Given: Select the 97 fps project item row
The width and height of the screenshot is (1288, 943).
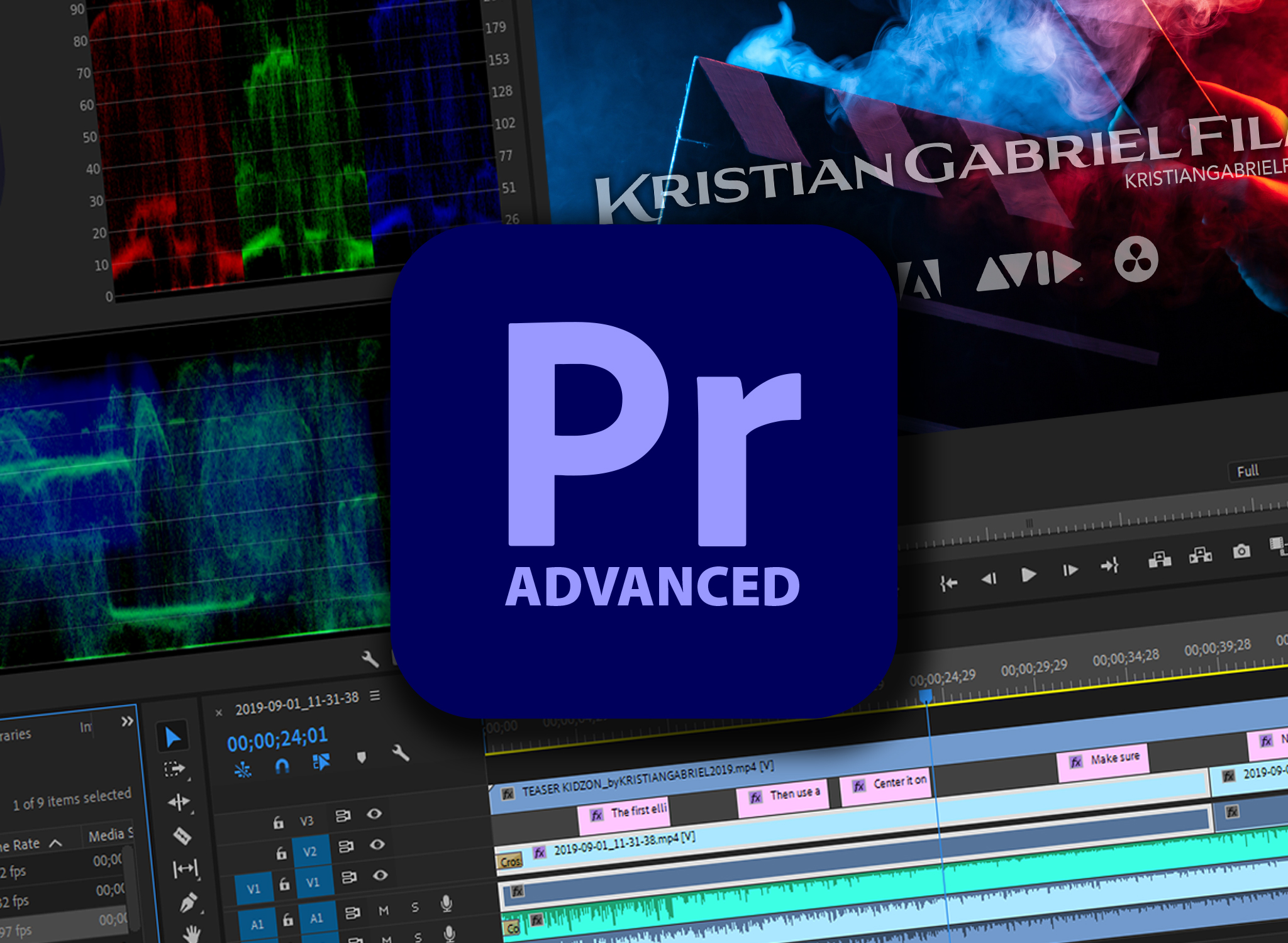Looking at the screenshot, I should 63,926.
